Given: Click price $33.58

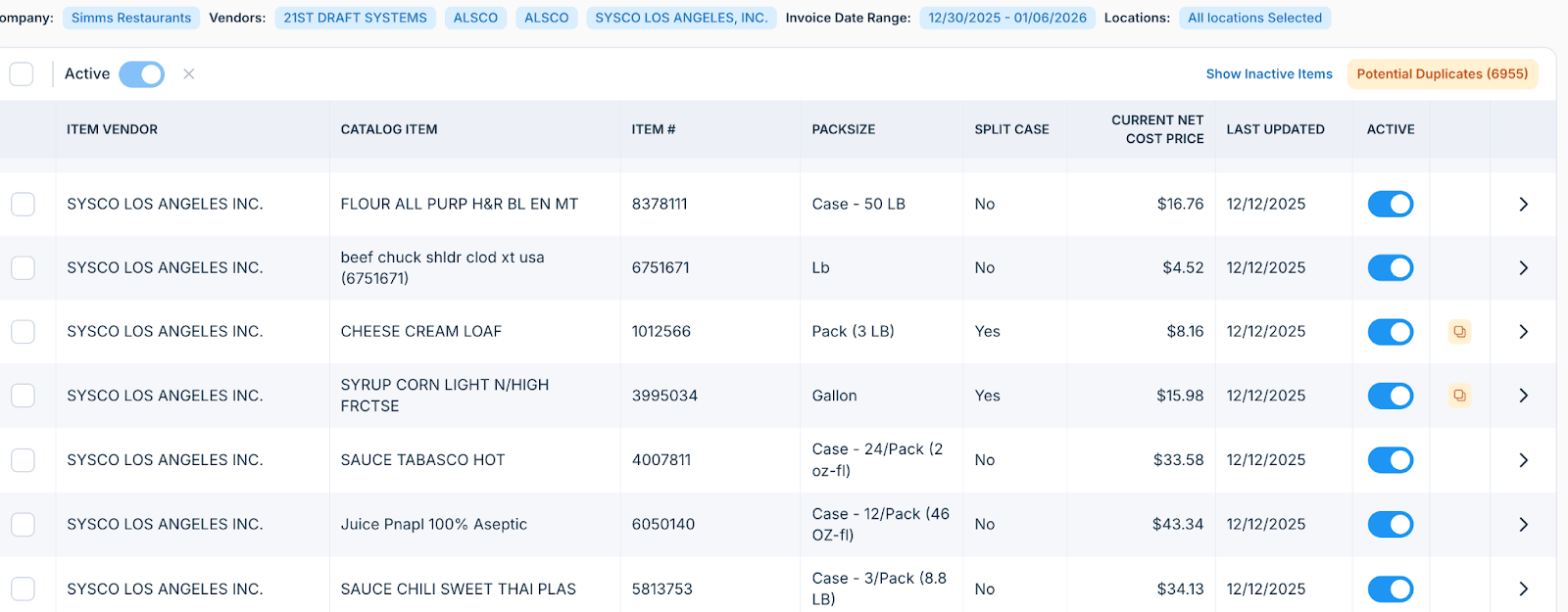Looking at the screenshot, I should [x=1178, y=460].
